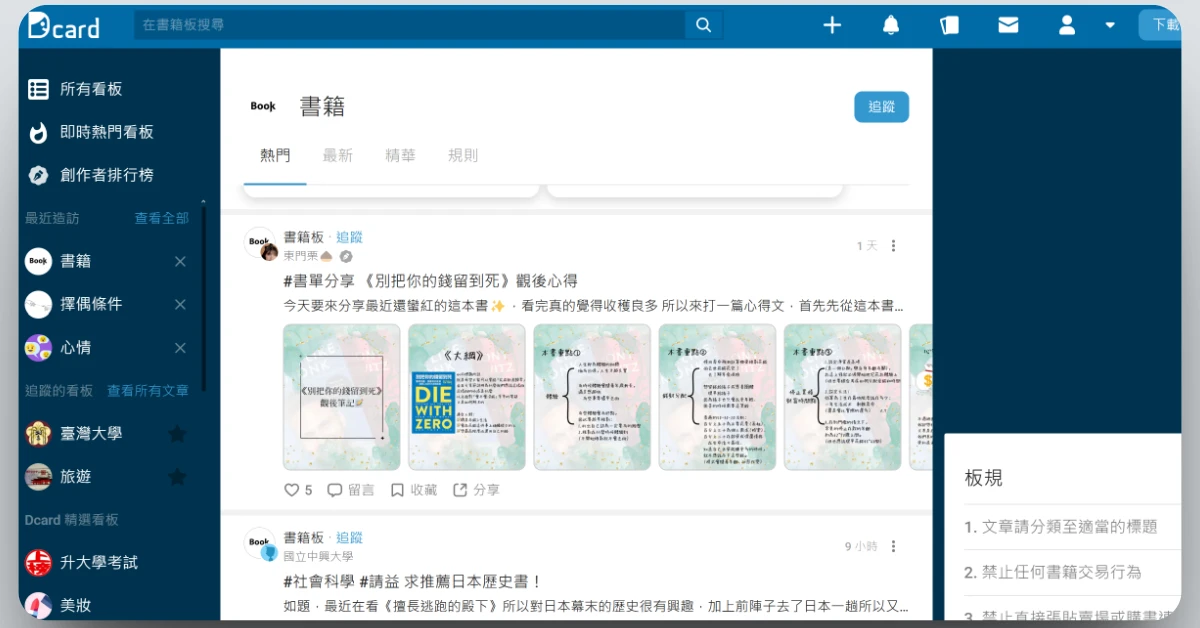The height and width of the screenshot is (628, 1200).
Task: Open notifications bell icon
Action: pyautogui.click(x=891, y=25)
